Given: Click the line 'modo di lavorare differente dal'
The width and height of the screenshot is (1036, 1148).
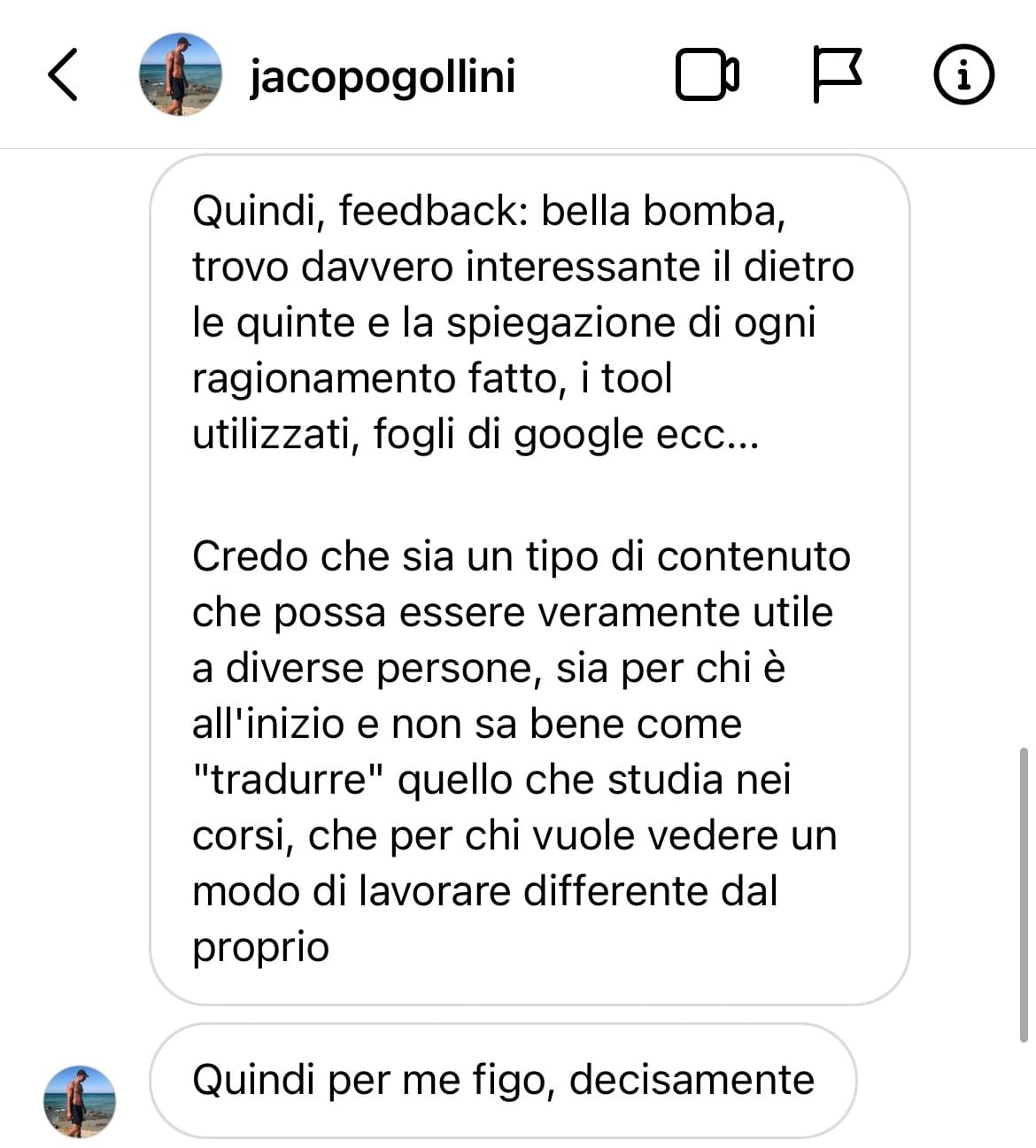Looking at the screenshot, I should click(x=484, y=892).
